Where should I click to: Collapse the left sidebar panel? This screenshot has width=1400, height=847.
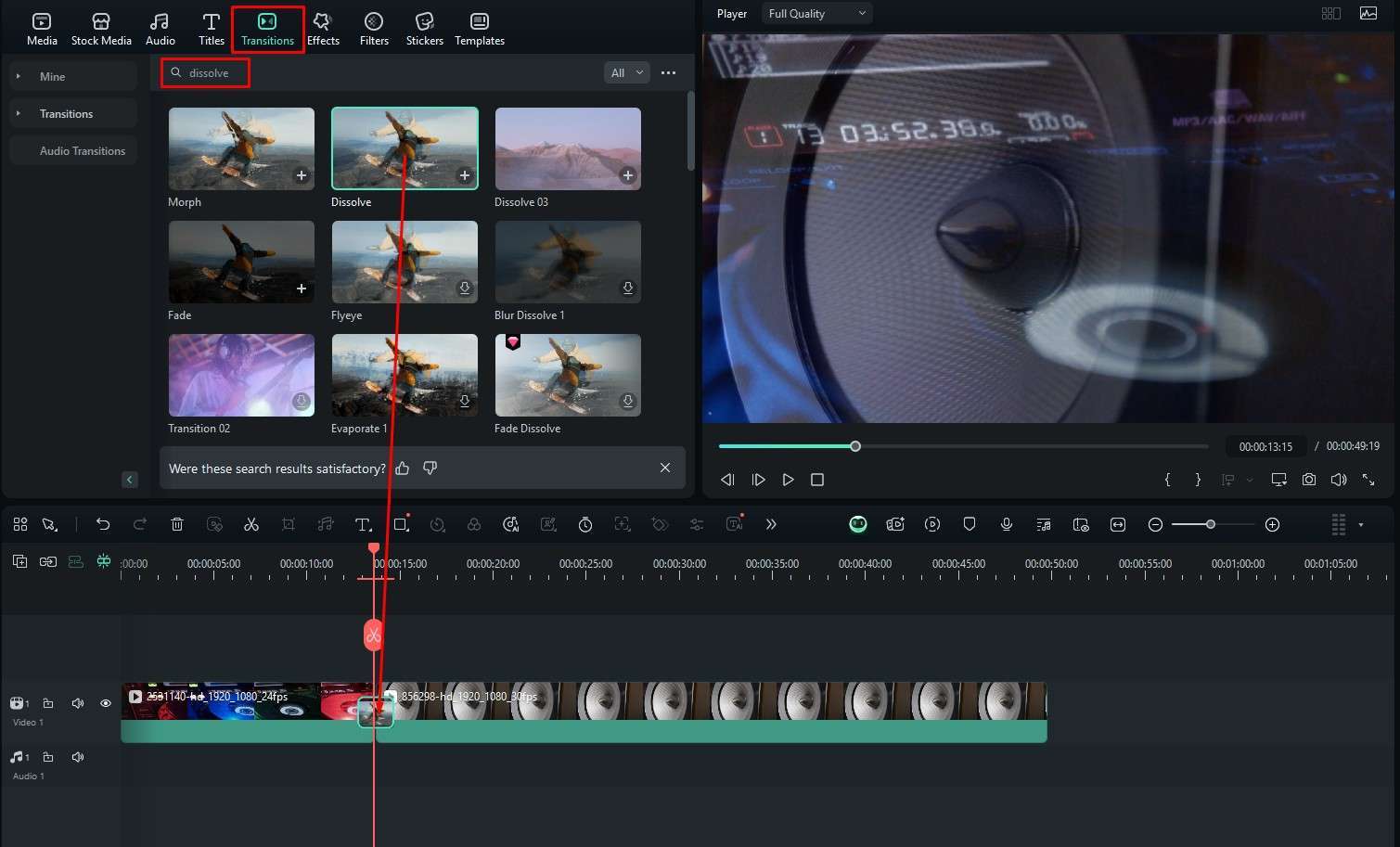pyautogui.click(x=130, y=480)
